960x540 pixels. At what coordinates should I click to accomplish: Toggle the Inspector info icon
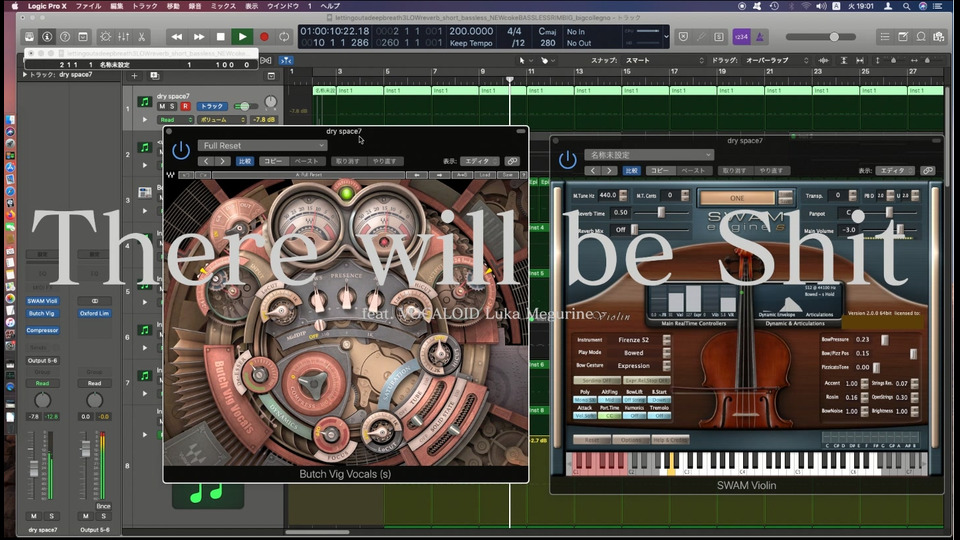click(x=47, y=37)
